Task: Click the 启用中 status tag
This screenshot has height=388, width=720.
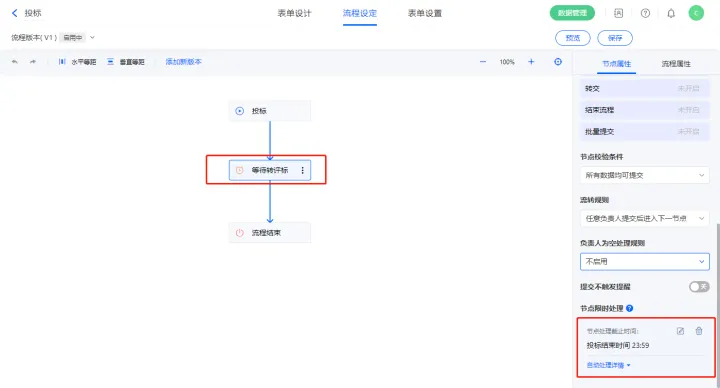Action: (73, 38)
